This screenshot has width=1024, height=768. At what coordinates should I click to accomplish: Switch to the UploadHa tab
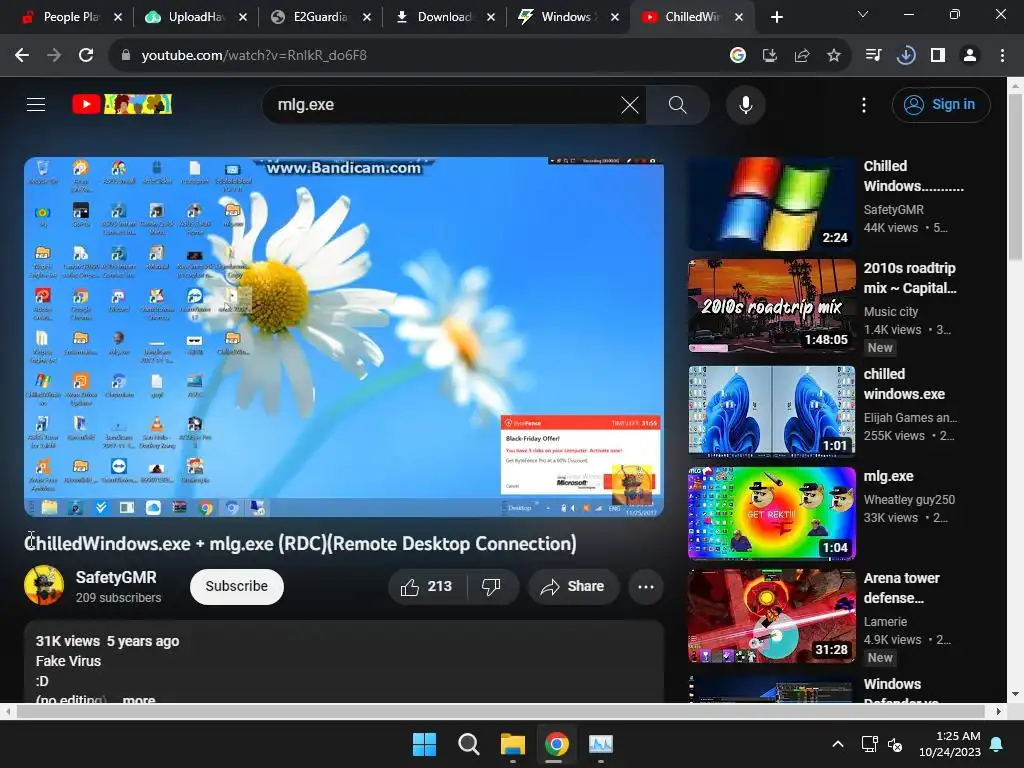[x=195, y=17]
